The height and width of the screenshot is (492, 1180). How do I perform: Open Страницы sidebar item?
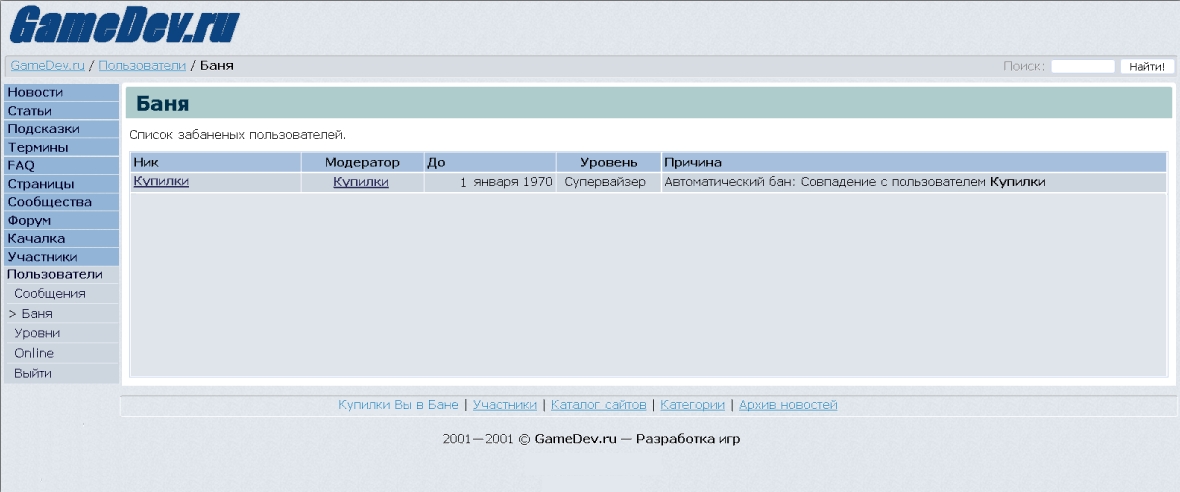click(x=62, y=184)
